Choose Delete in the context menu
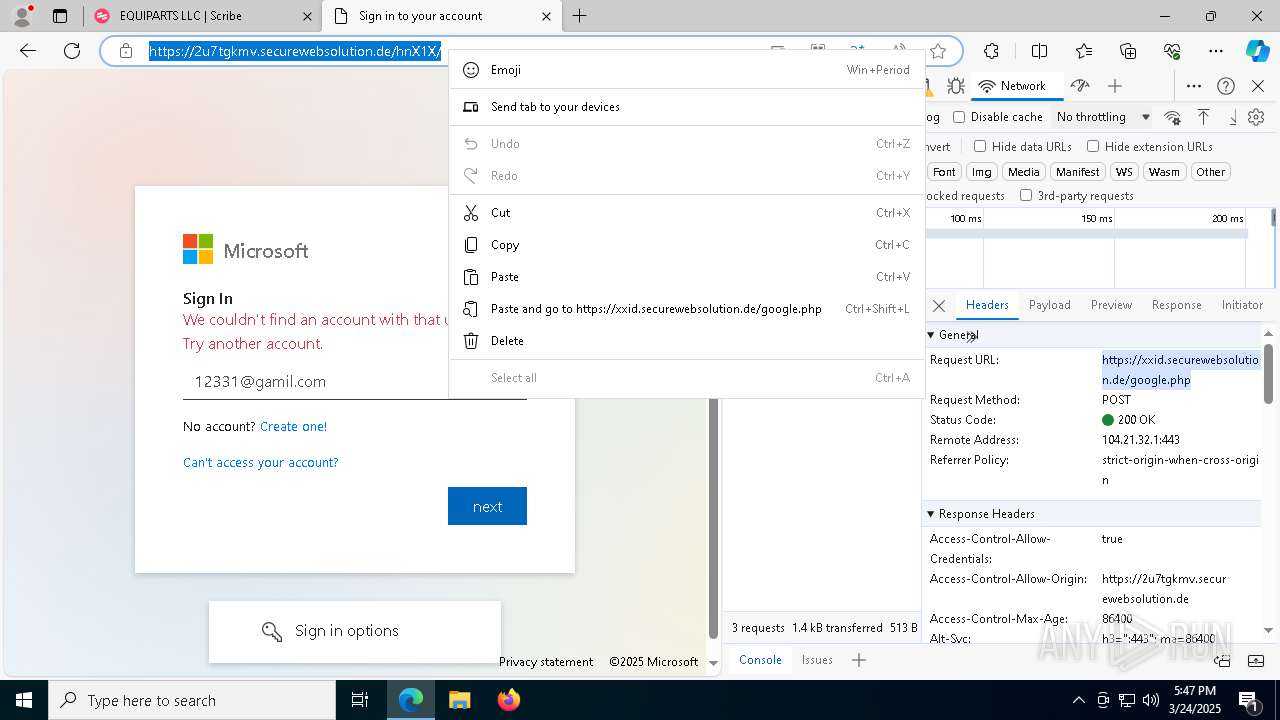 coord(685,341)
